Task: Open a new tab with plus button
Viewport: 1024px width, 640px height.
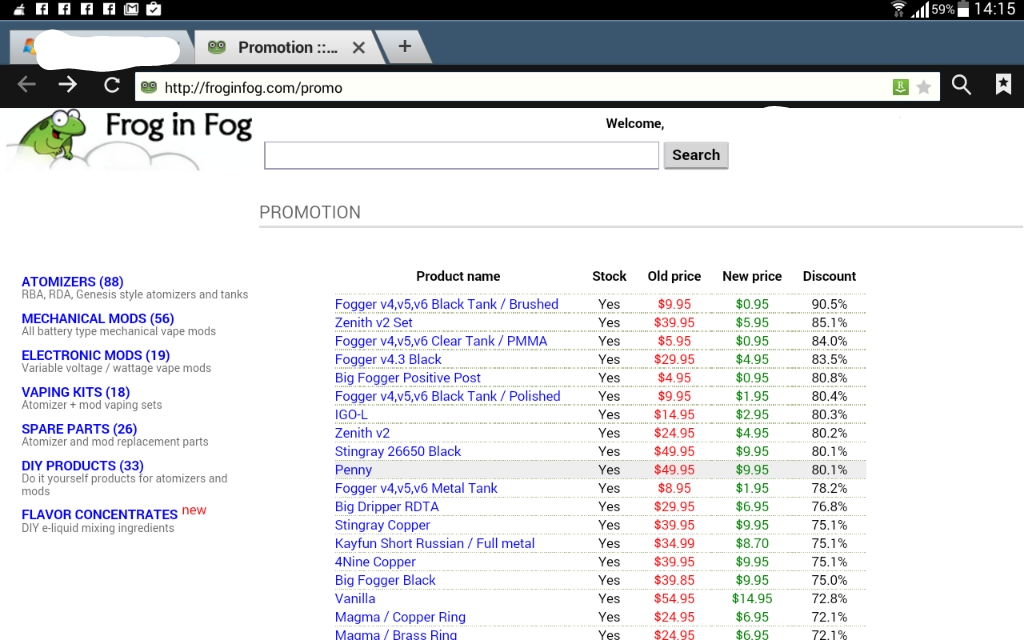Action: point(404,46)
